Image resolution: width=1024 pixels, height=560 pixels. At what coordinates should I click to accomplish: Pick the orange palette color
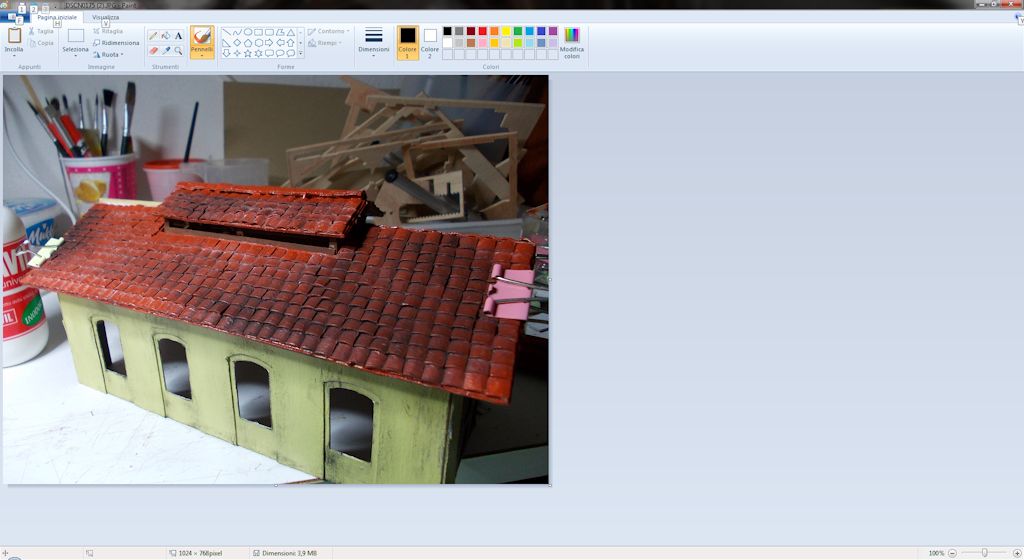coord(494,31)
